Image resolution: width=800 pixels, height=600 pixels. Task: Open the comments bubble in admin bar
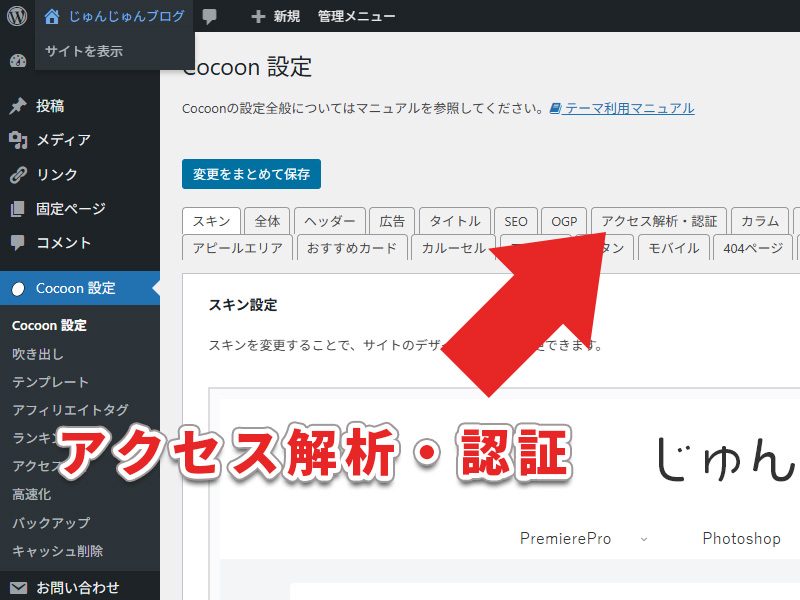pyautogui.click(x=209, y=16)
